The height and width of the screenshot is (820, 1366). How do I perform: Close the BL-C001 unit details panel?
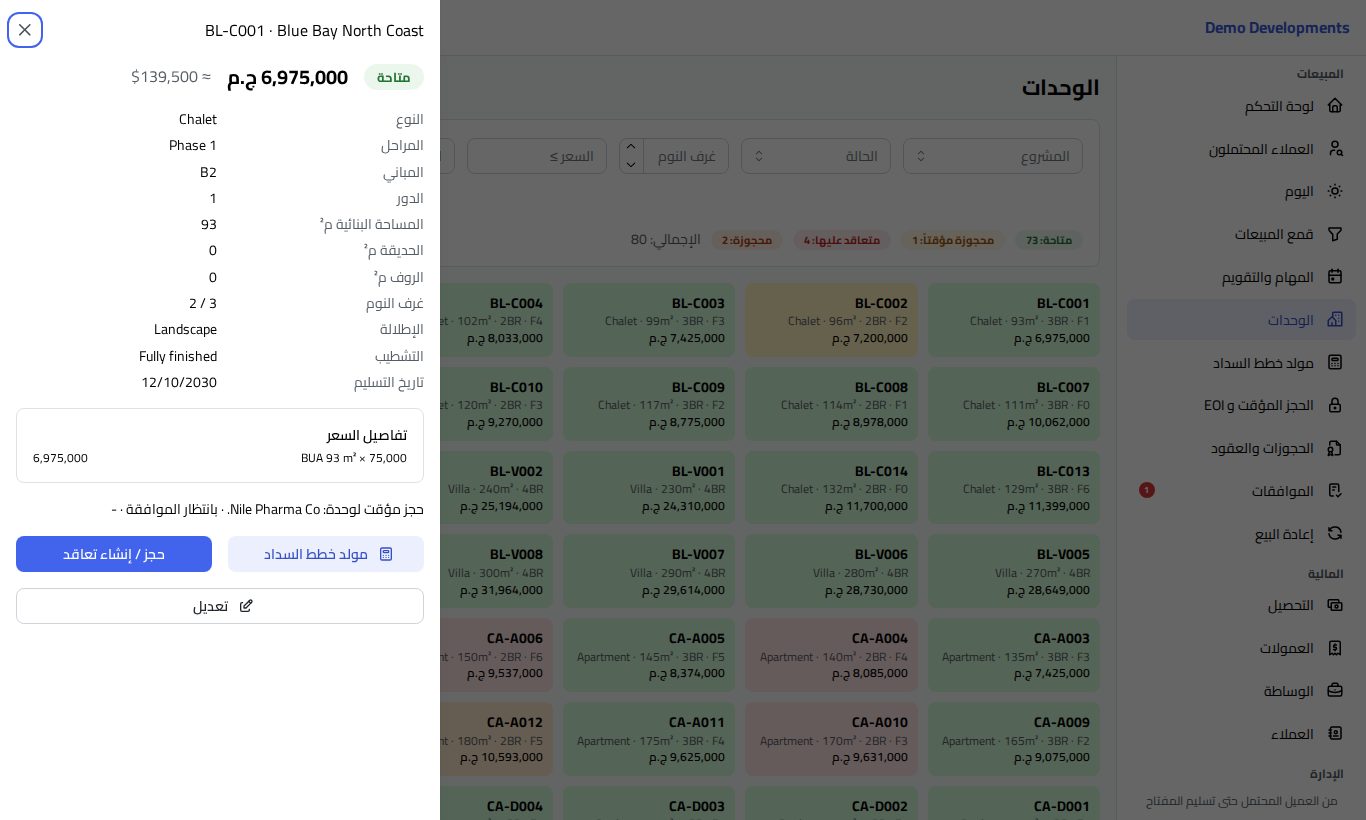point(25,30)
